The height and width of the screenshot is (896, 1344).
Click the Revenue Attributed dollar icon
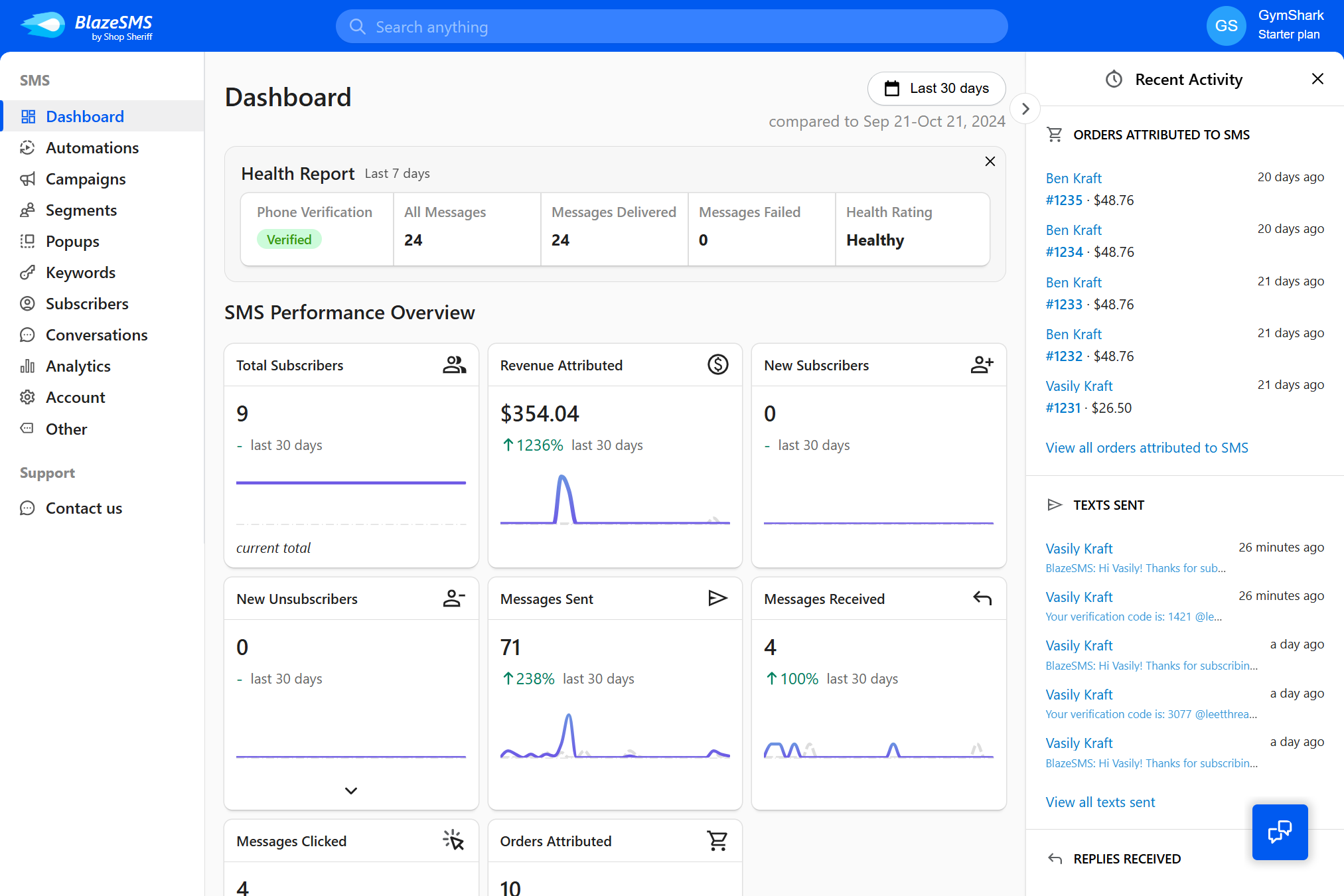[x=717, y=365]
